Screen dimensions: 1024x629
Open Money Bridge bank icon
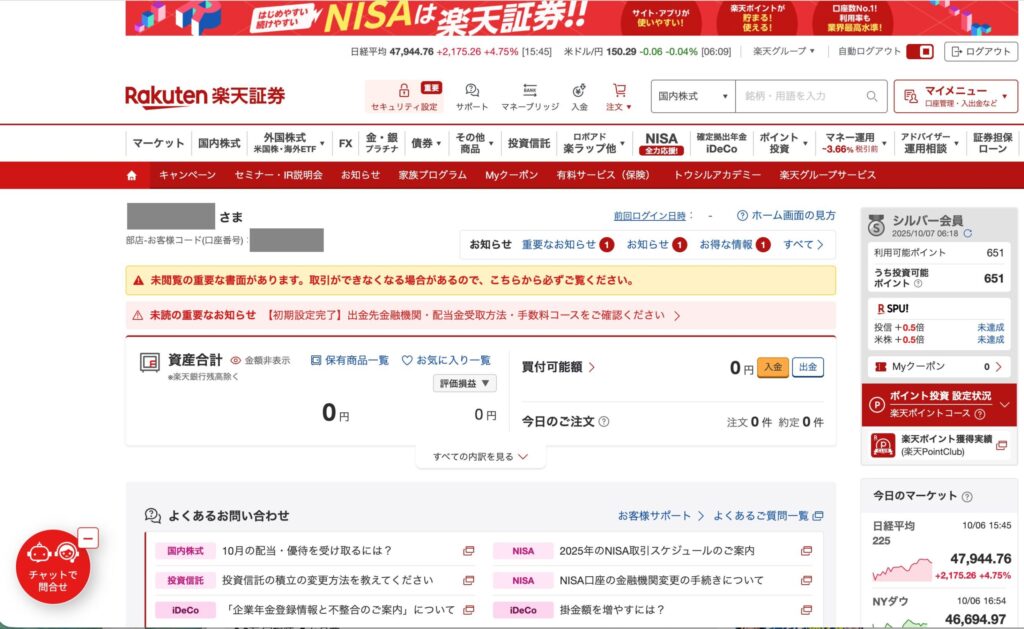click(x=530, y=90)
